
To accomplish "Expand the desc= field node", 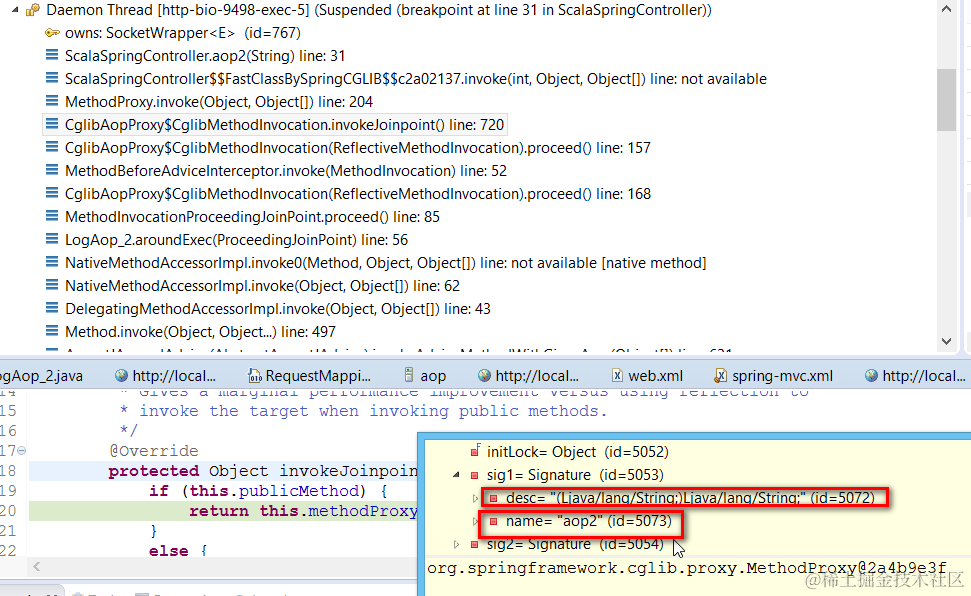I will pos(476,497).
